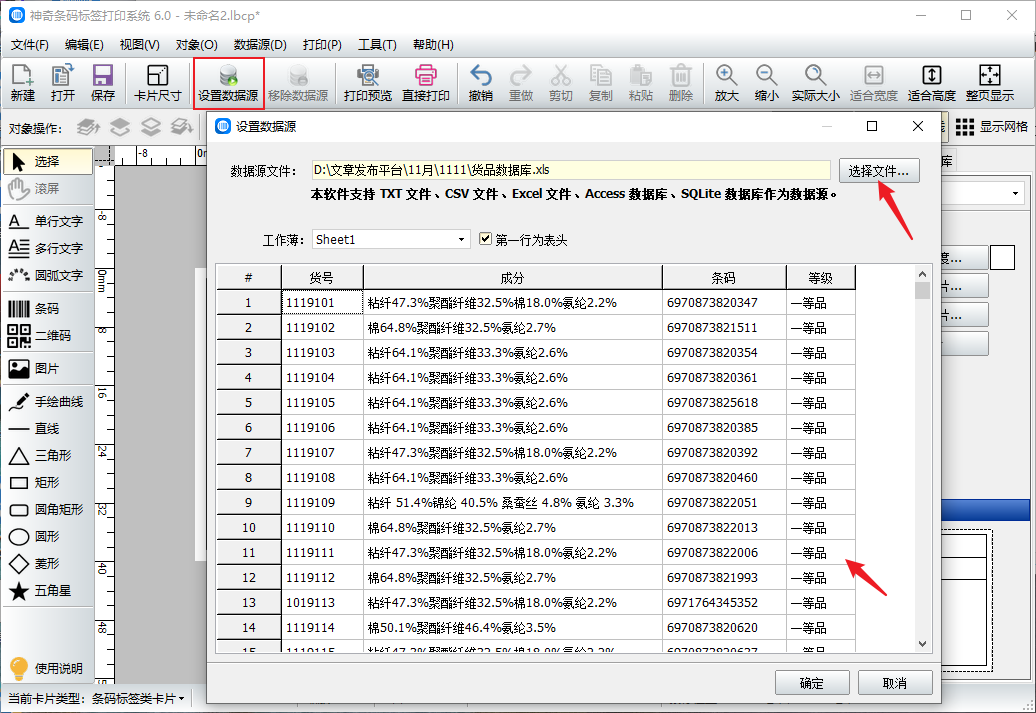The height and width of the screenshot is (713, 1036).
Task: Show whole page with 整页显示
Action: click(x=990, y=83)
